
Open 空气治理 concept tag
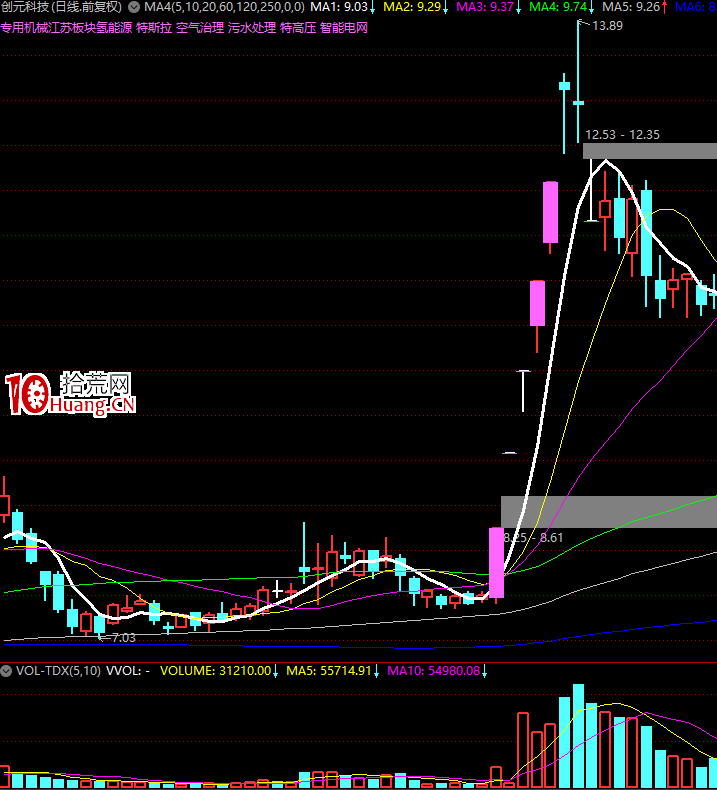200,28
